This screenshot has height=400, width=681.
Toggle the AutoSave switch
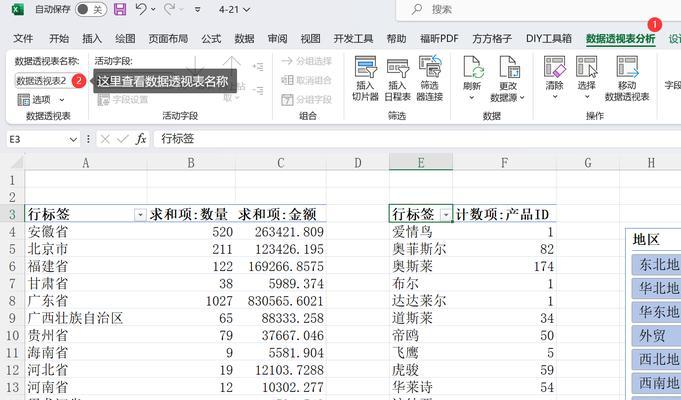pos(90,9)
